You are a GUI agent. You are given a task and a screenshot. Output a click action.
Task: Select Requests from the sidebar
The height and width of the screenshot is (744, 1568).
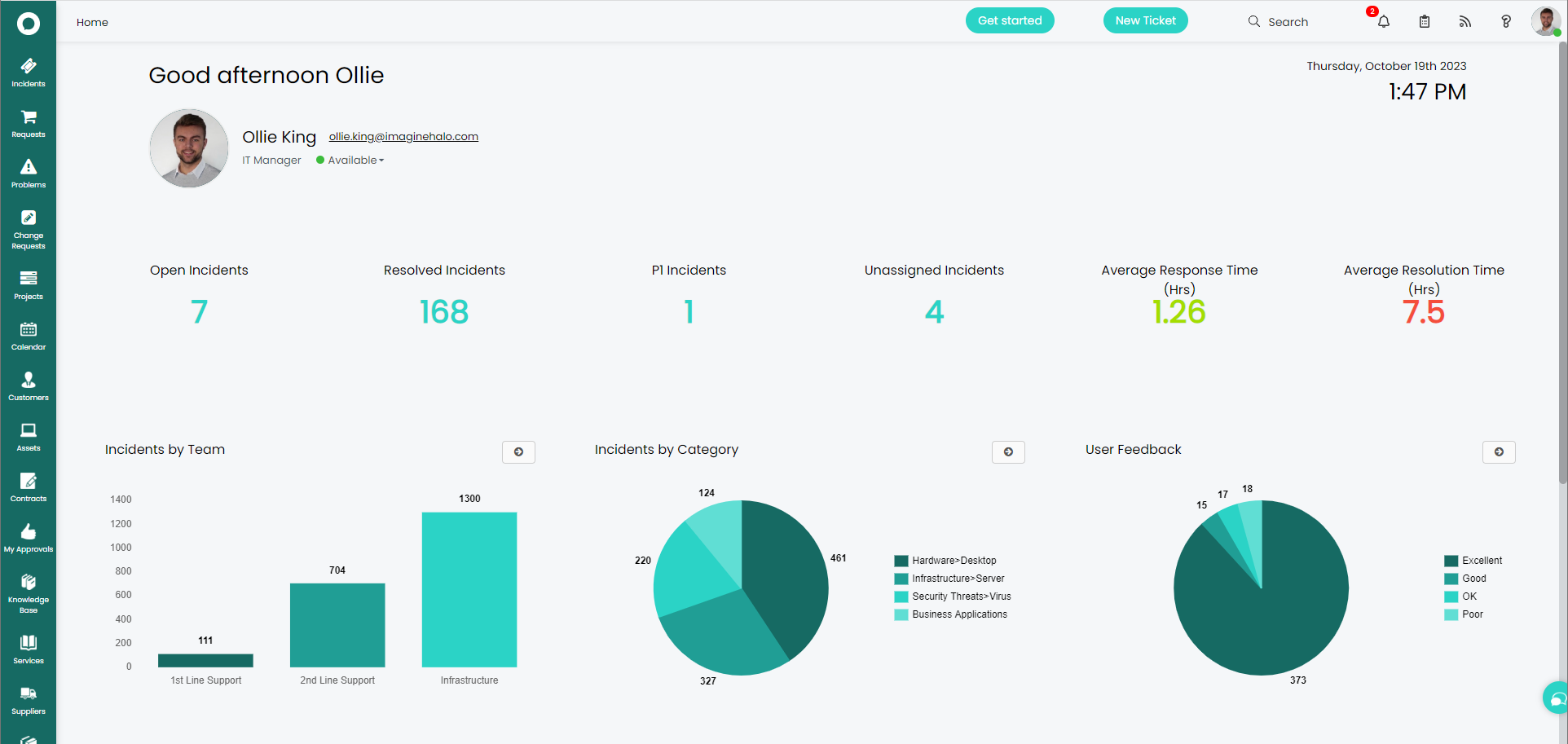click(29, 122)
